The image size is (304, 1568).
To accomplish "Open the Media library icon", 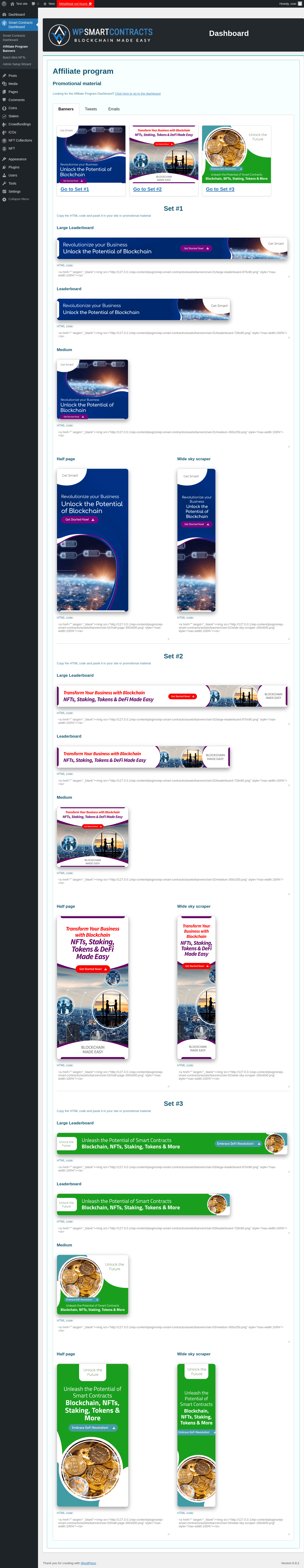I will 4,83.
